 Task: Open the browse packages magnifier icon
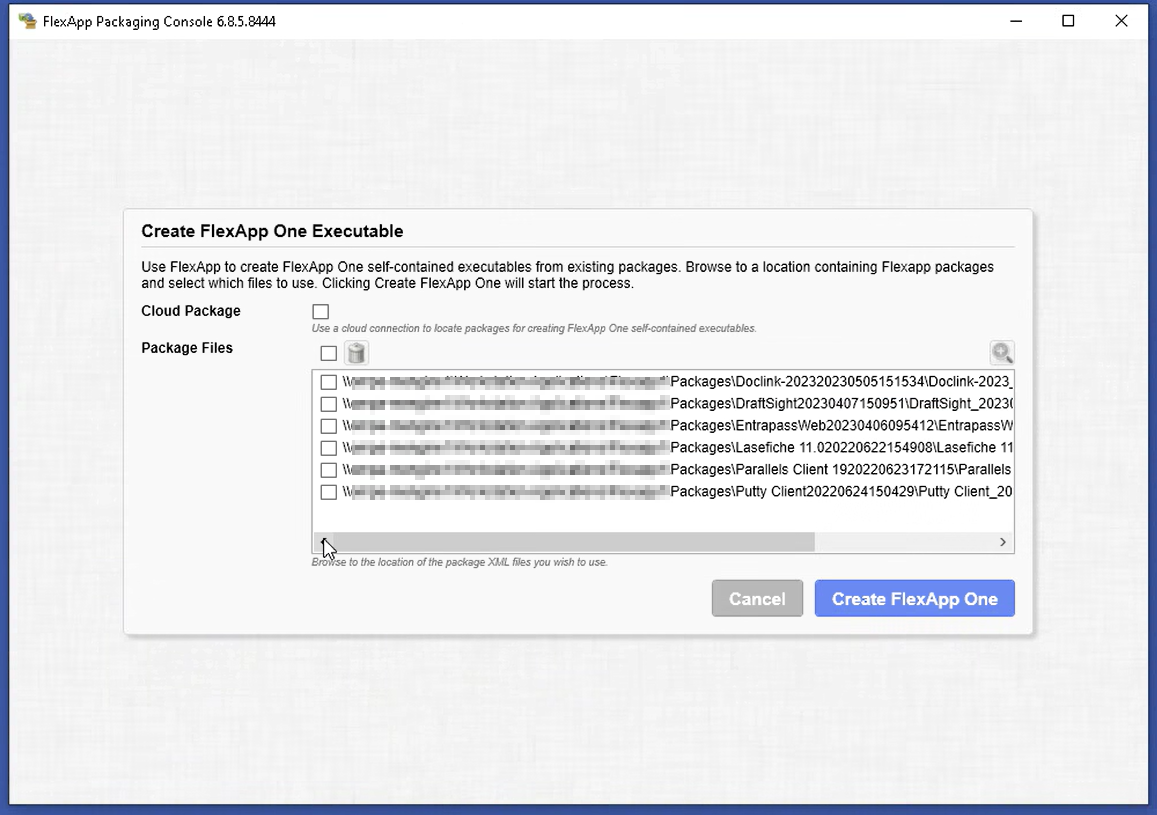click(1001, 353)
